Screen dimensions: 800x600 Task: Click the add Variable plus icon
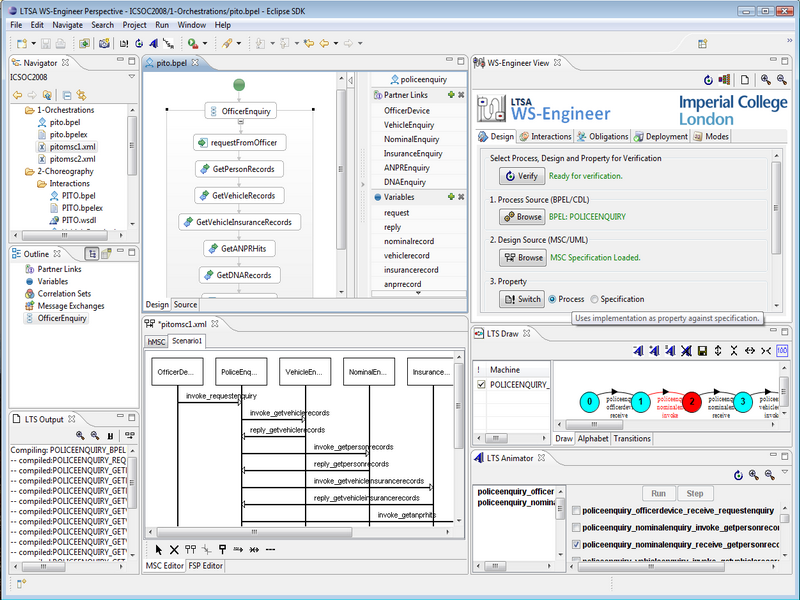click(451, 196)
